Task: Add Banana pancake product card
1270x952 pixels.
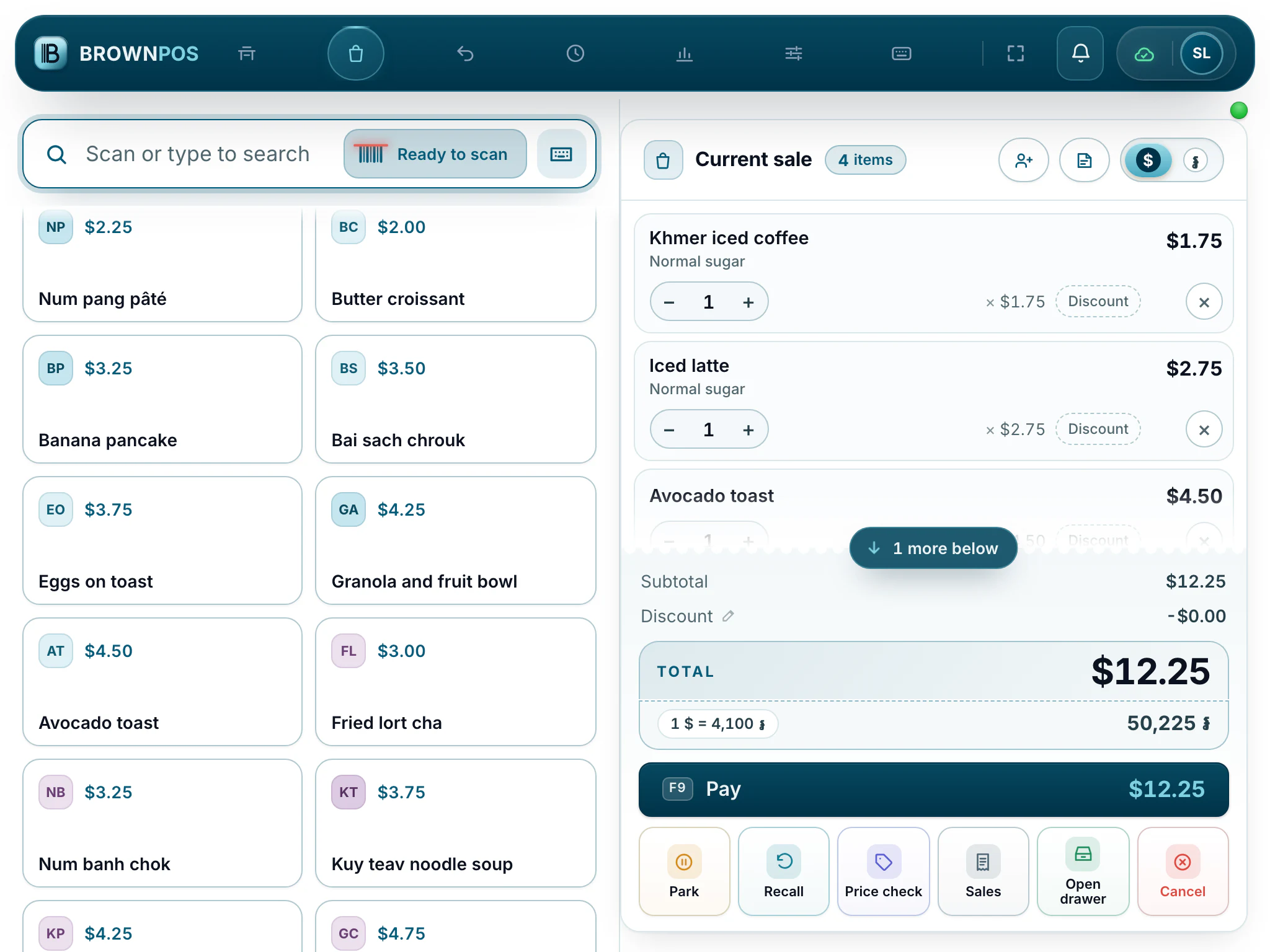Action: [162, 399]
